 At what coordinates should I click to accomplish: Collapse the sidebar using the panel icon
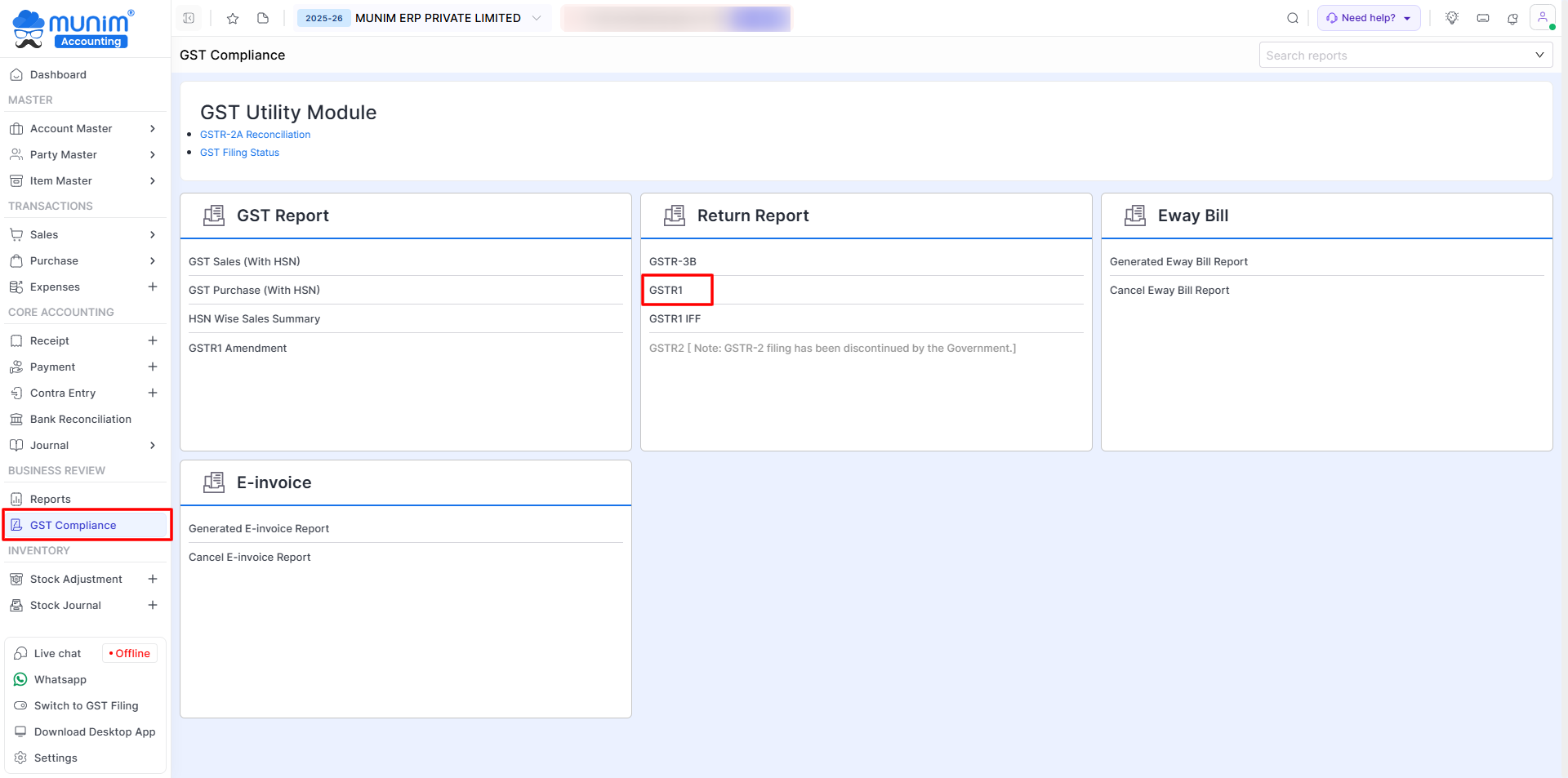189,18
